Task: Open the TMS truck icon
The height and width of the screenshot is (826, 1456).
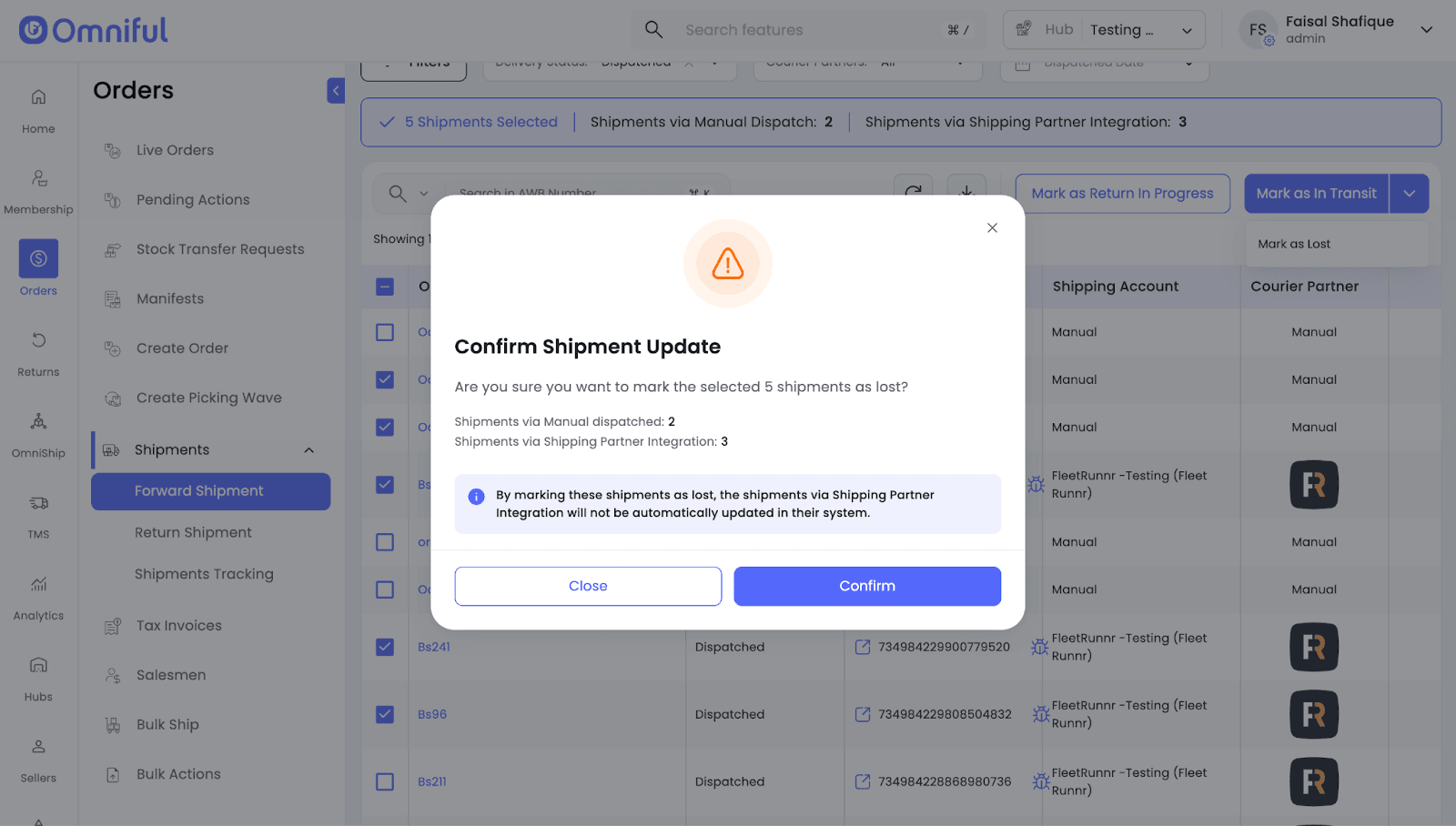Action: coord(38,503)
